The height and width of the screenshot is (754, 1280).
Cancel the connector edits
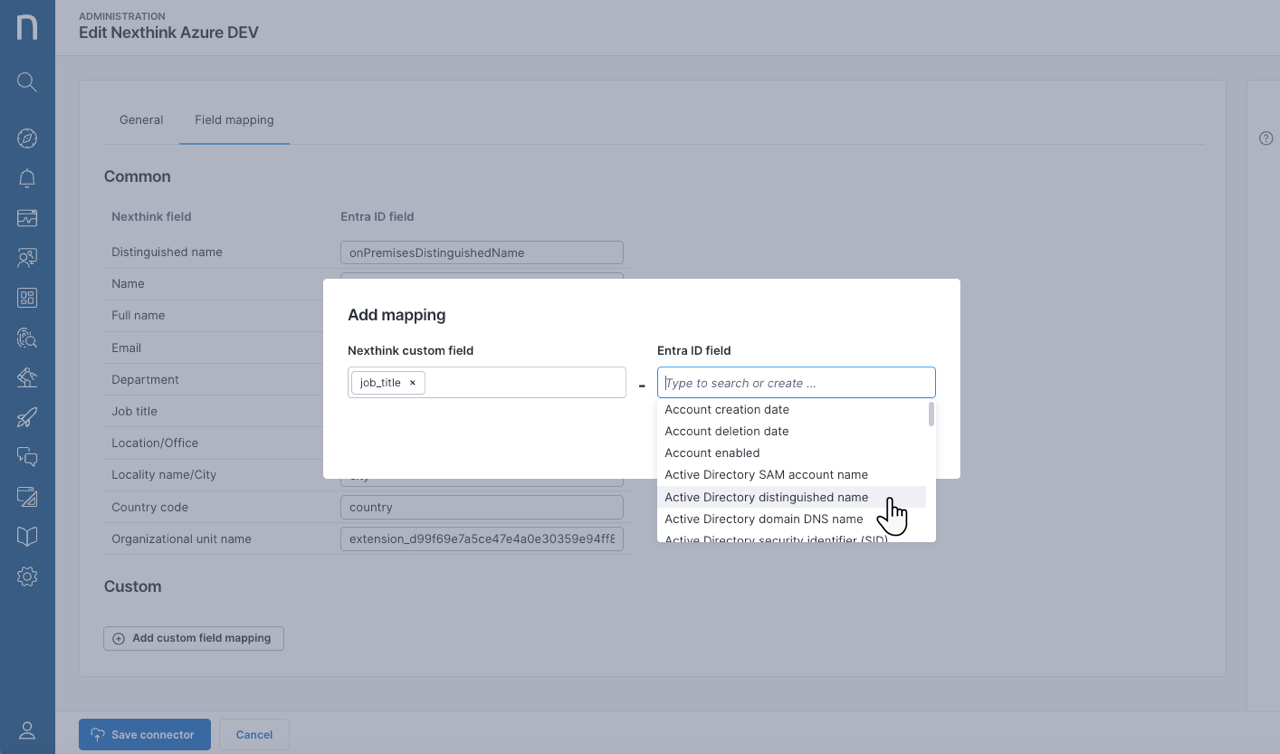254,734
